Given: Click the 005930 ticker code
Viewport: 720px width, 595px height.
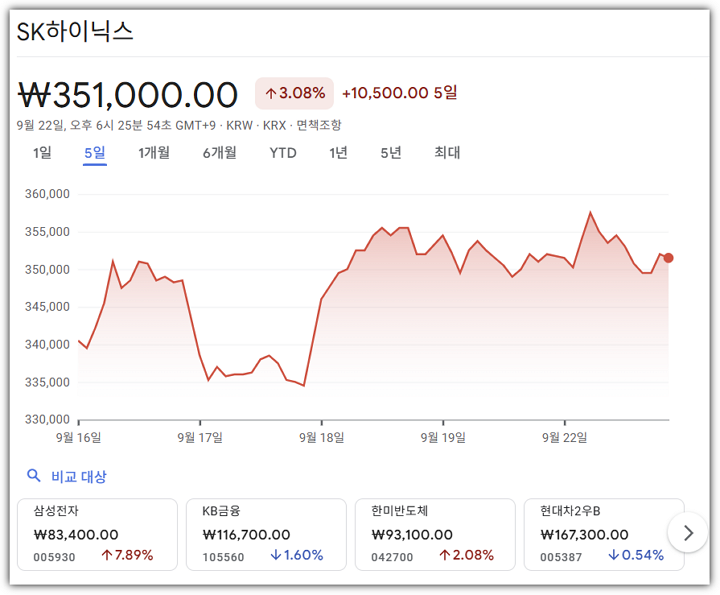Looking at the screenshot, I should [54, 557].
